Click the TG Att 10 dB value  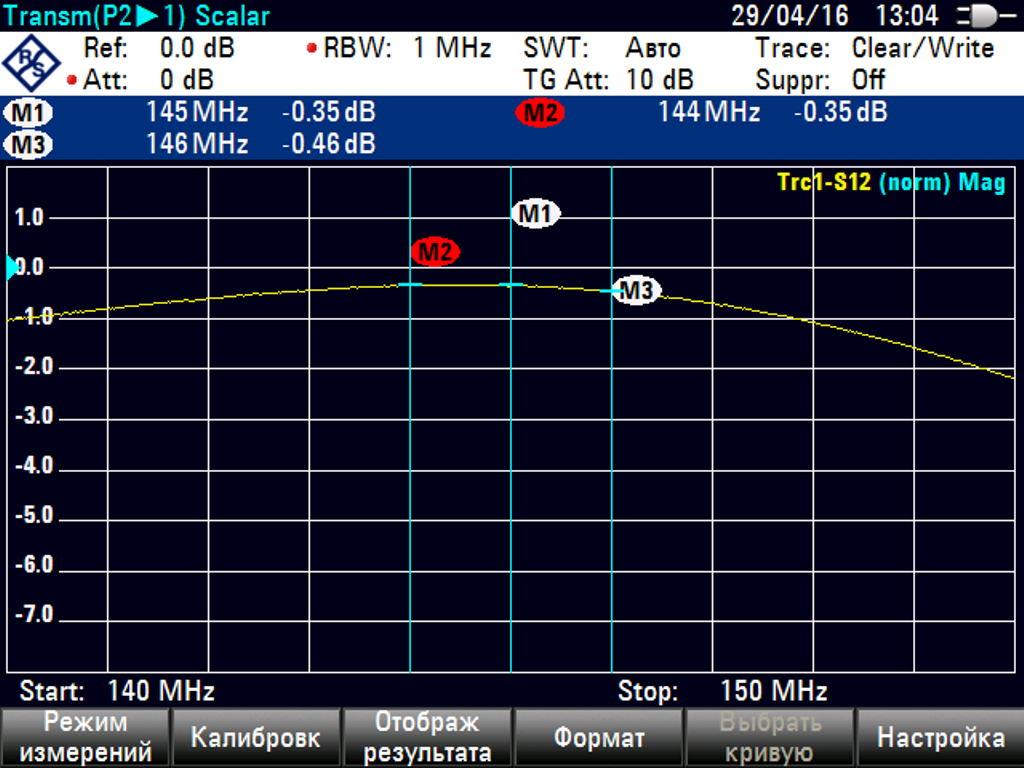point(660,80)
